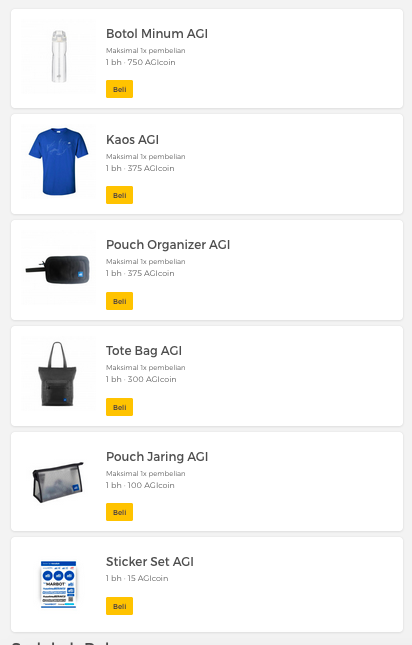Buy the Kaos AGI with Beli
This screenshot has height=645, width=412.
click(119, 195)
